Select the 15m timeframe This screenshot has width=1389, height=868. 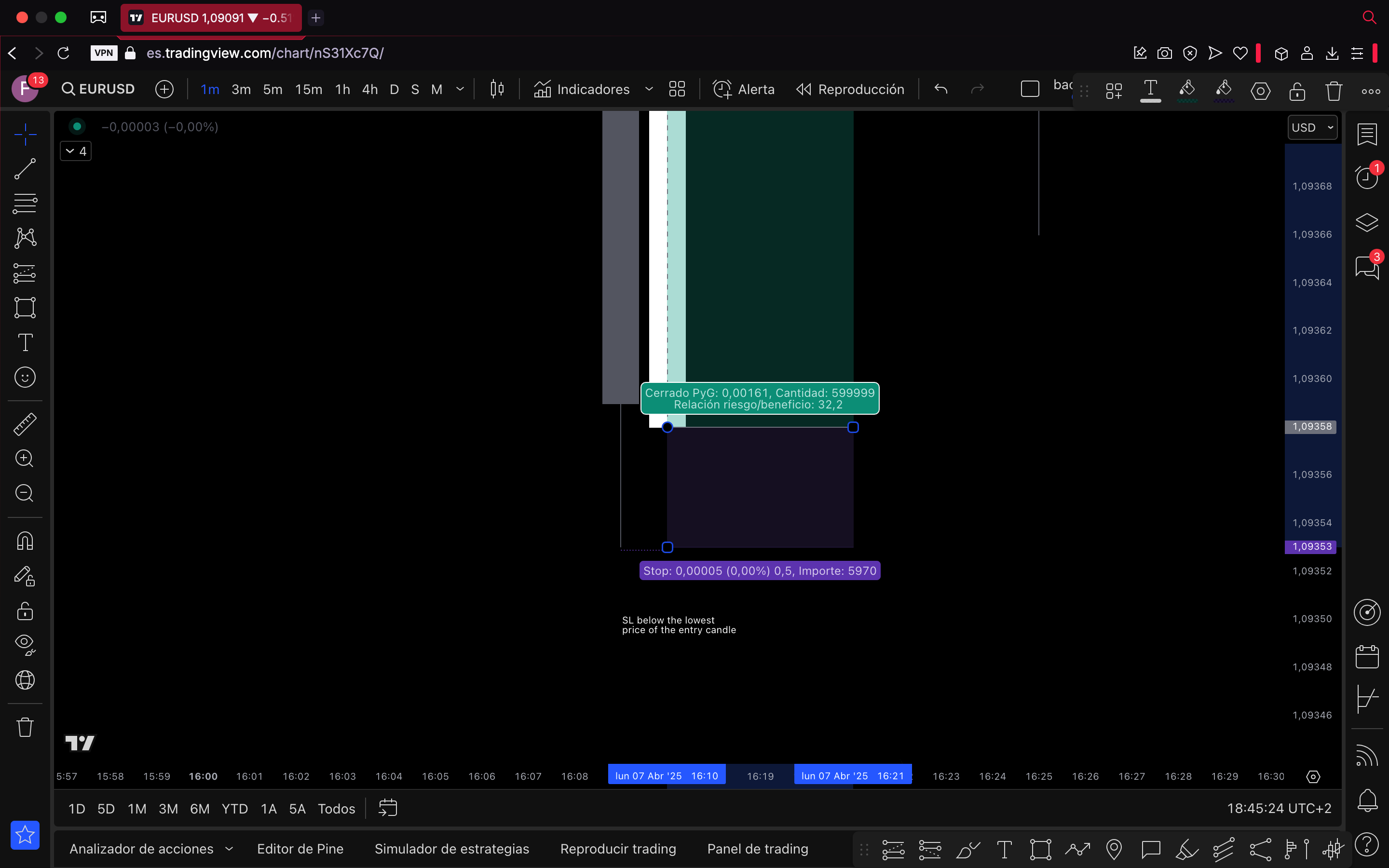[309, 90]
